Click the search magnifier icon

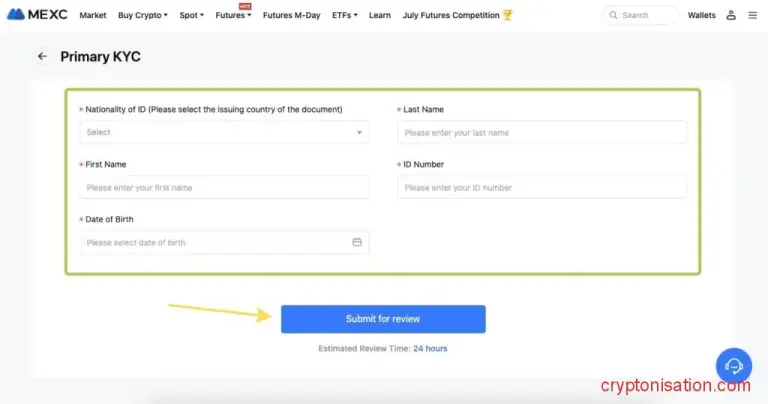(613, 15)
